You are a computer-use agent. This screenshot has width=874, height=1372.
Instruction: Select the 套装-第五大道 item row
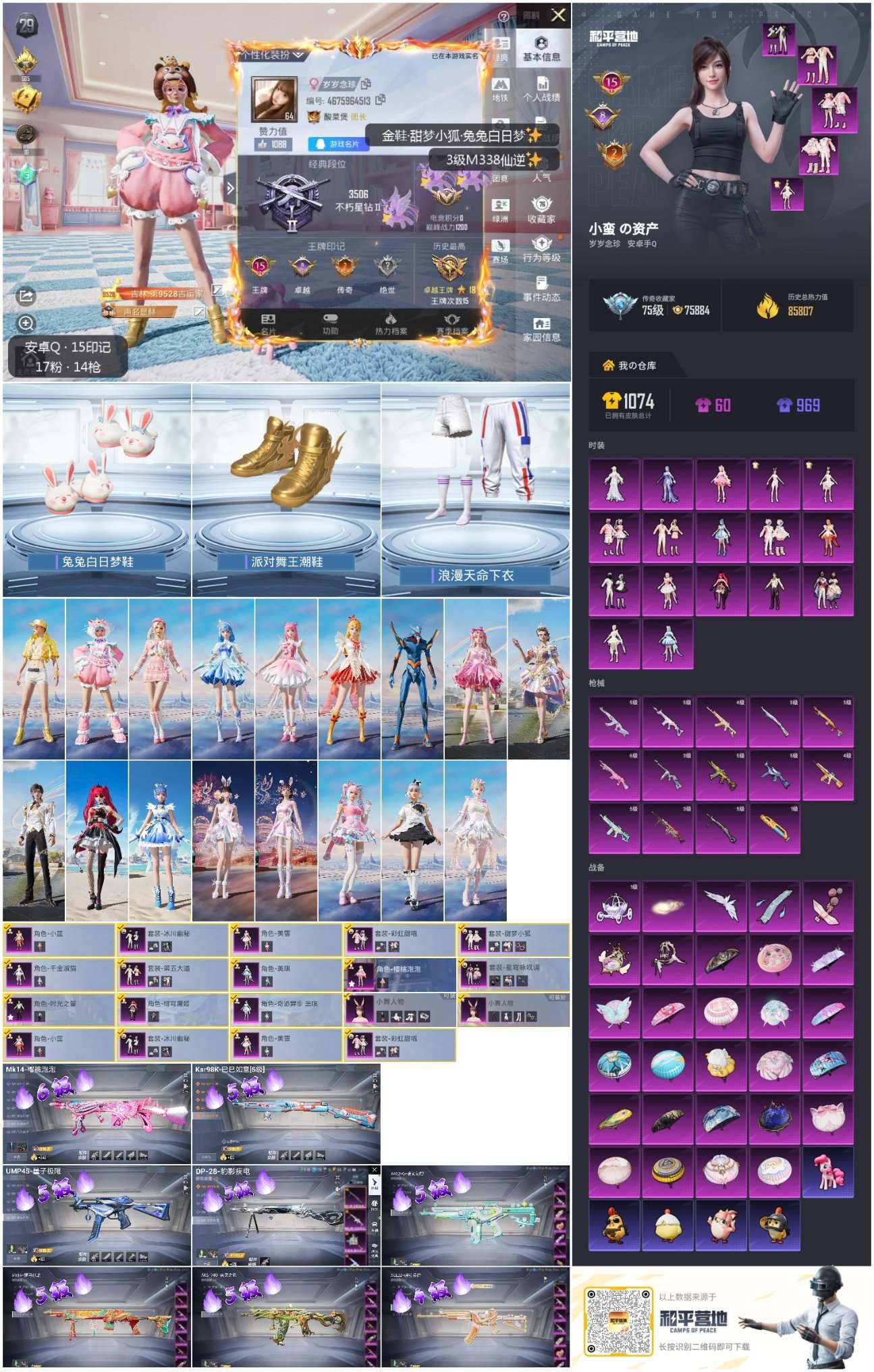click(172, 974)
